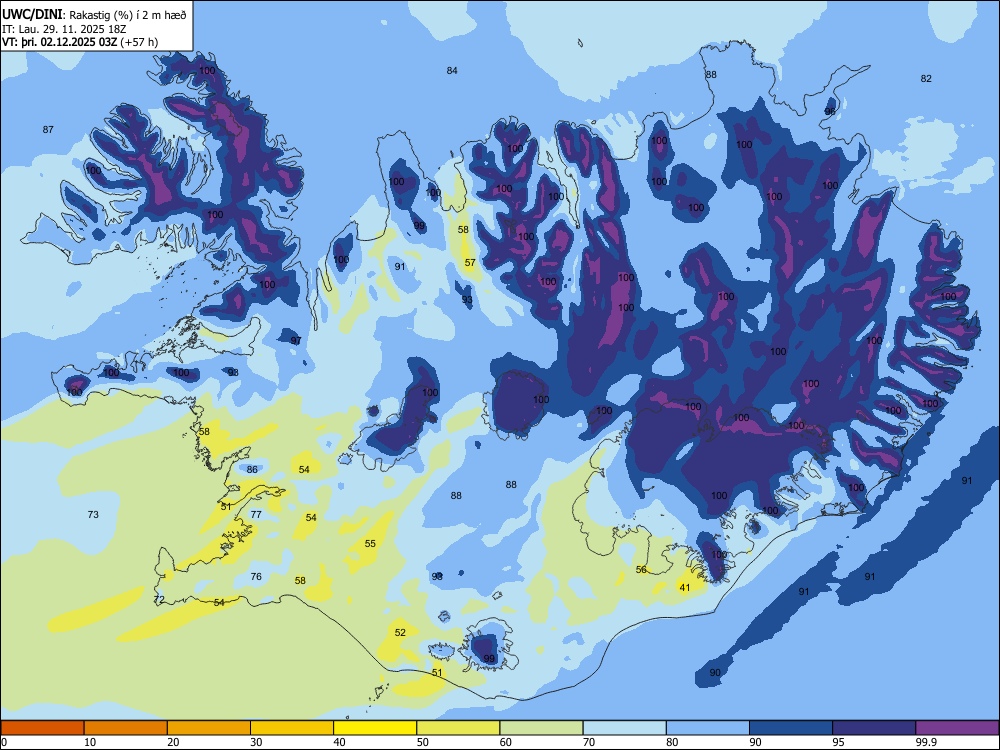This screenshot has width=1000, height=750.
Task: Click the map value '73' in southwest sea
Action: coord(93,515)
